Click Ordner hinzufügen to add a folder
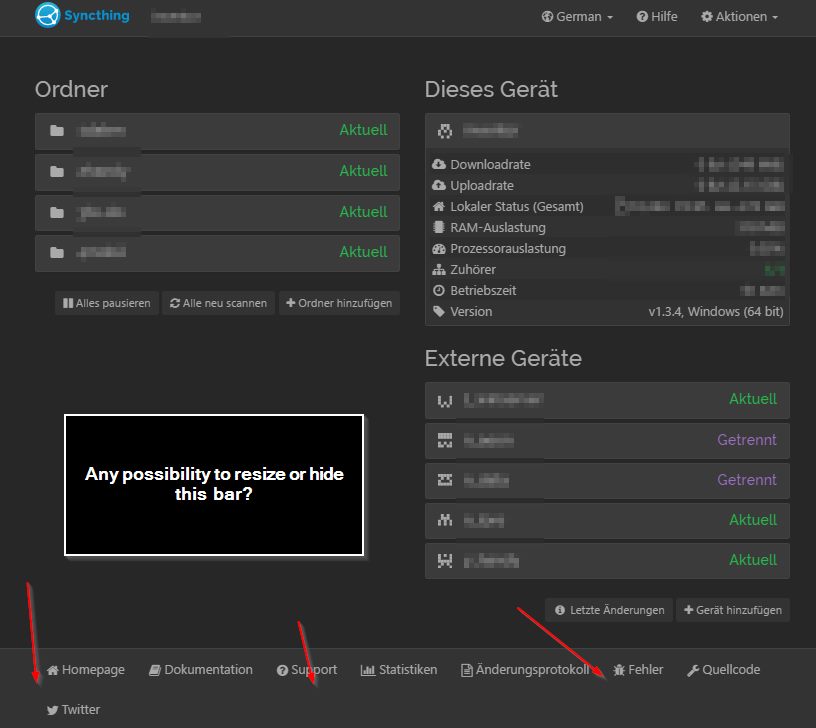Image resolution: width=816 pixels, height=728 pixels. [x=339, y=303]
